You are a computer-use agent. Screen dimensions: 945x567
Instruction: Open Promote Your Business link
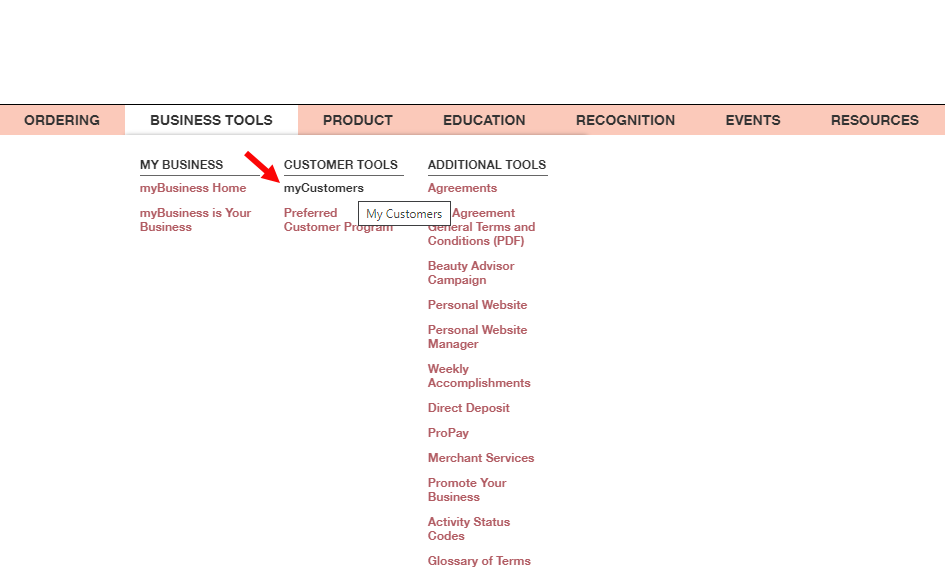click(x=467, y=490)
